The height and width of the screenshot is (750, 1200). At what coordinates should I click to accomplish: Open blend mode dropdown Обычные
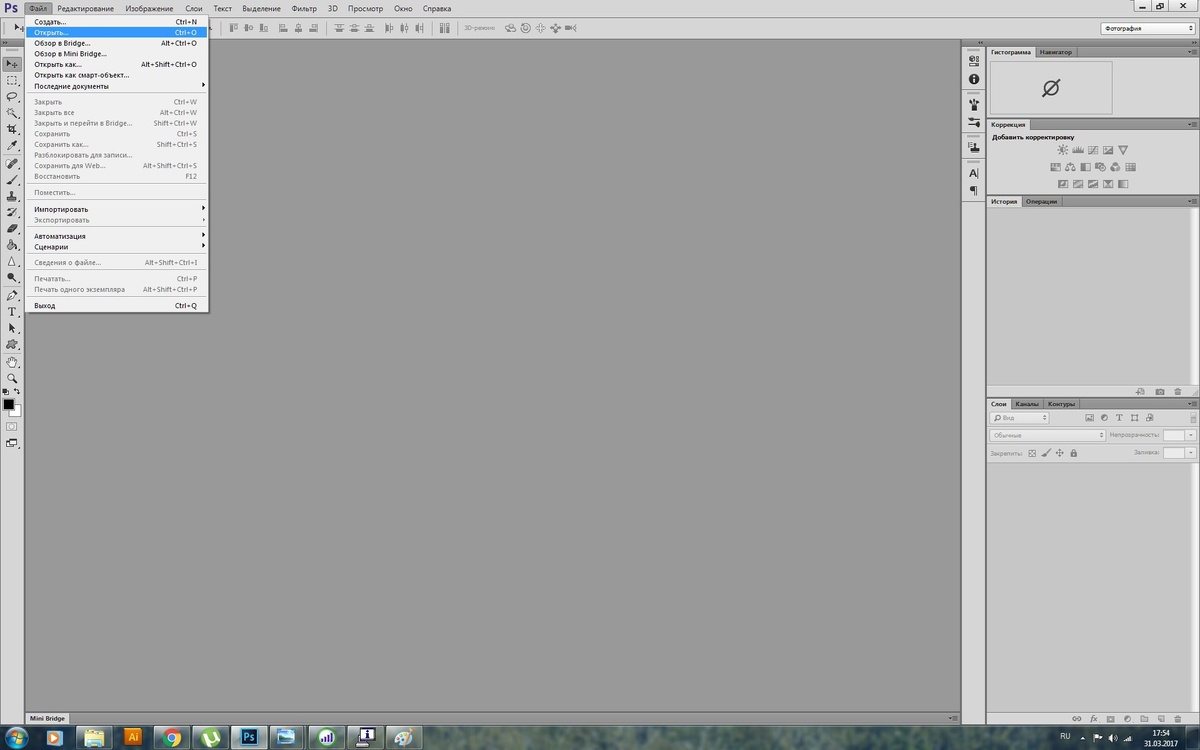1047,435
